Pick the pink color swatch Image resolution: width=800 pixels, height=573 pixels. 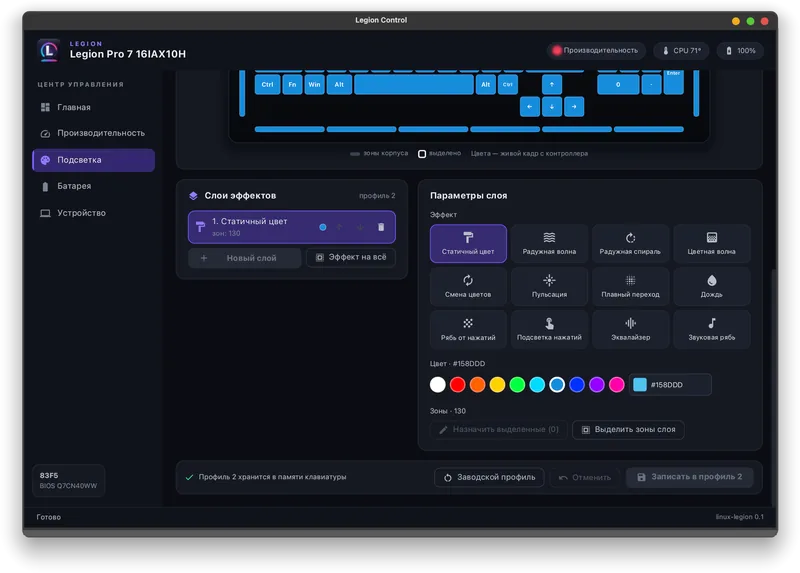[617, 385]
